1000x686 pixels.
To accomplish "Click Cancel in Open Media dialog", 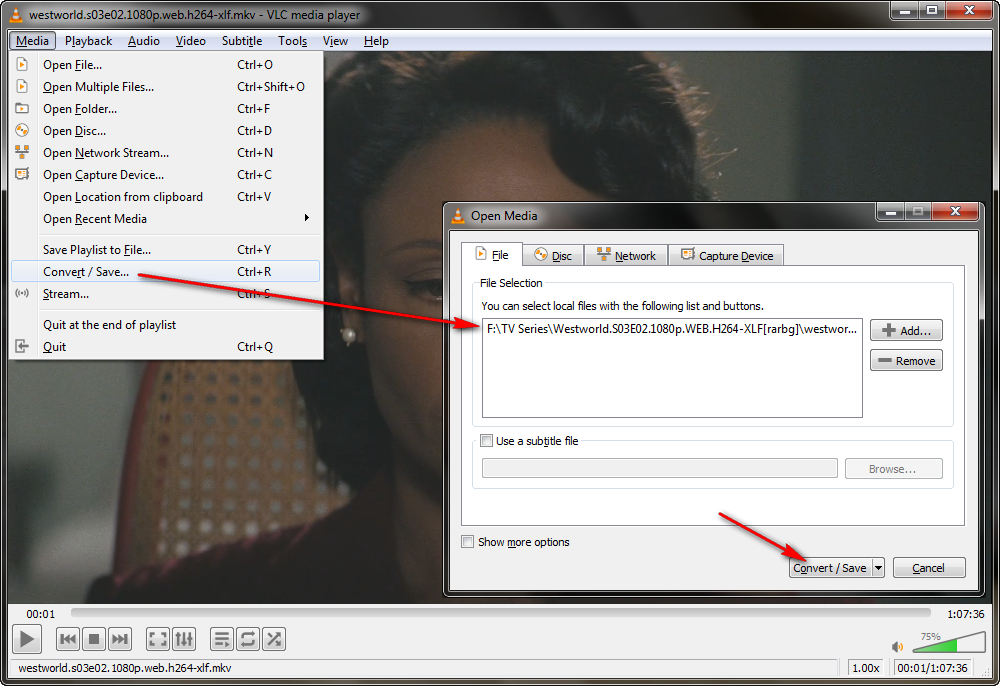I will point(929,567).
